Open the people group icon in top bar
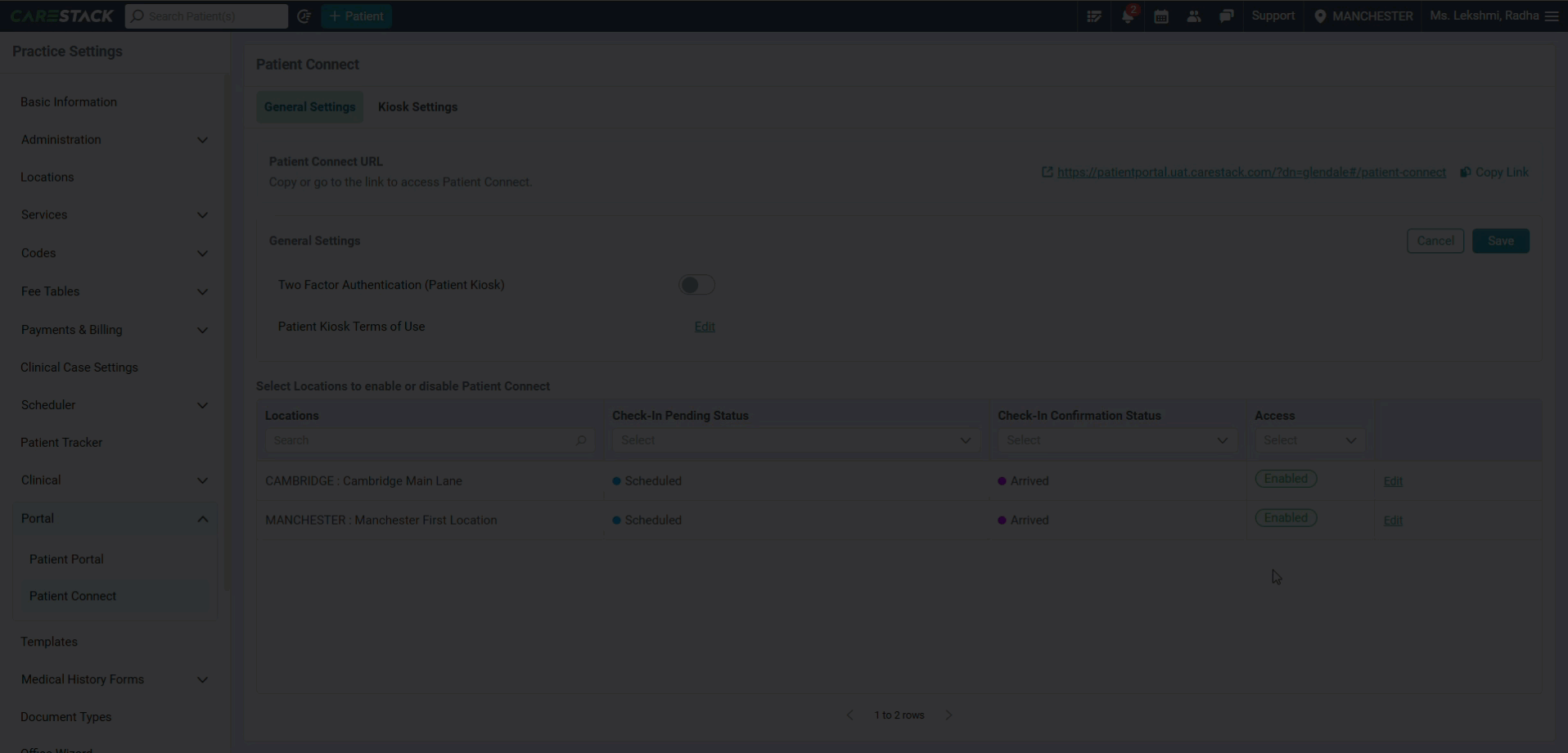 (1194, 16)
